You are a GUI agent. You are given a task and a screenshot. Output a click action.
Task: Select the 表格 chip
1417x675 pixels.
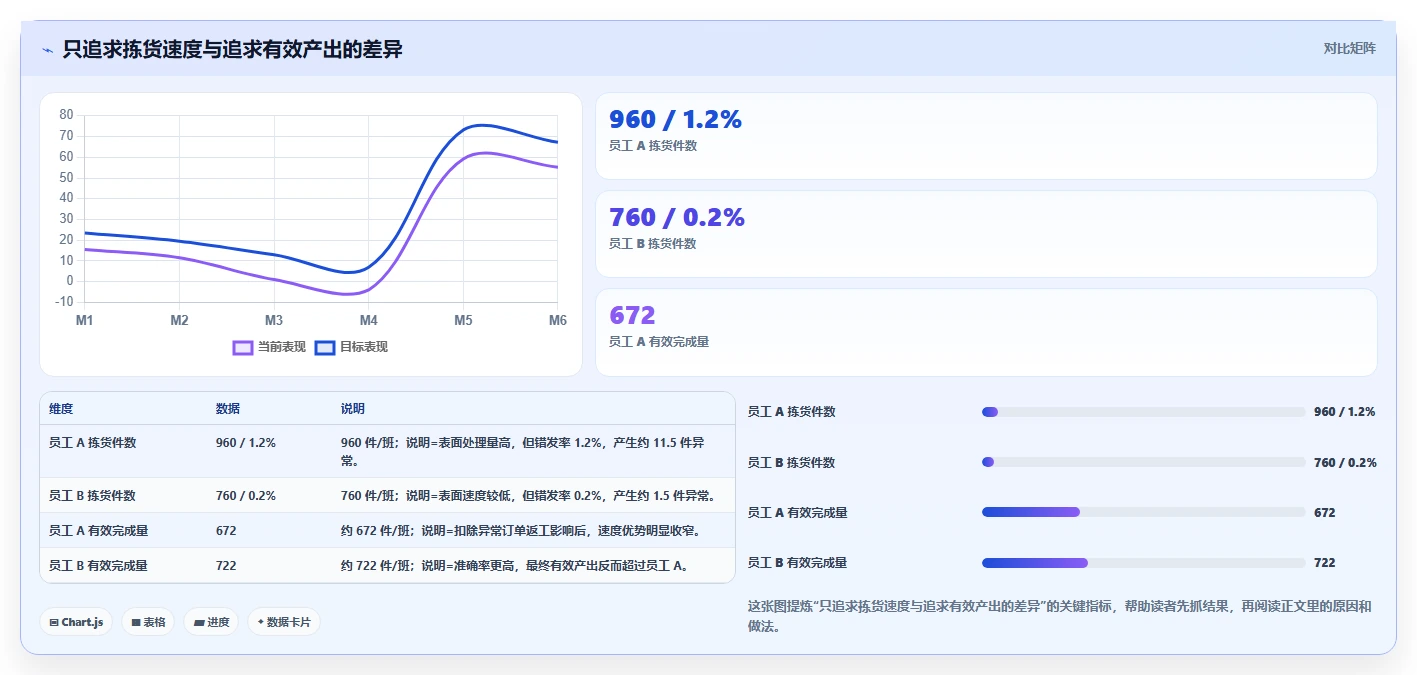point(148,622)
